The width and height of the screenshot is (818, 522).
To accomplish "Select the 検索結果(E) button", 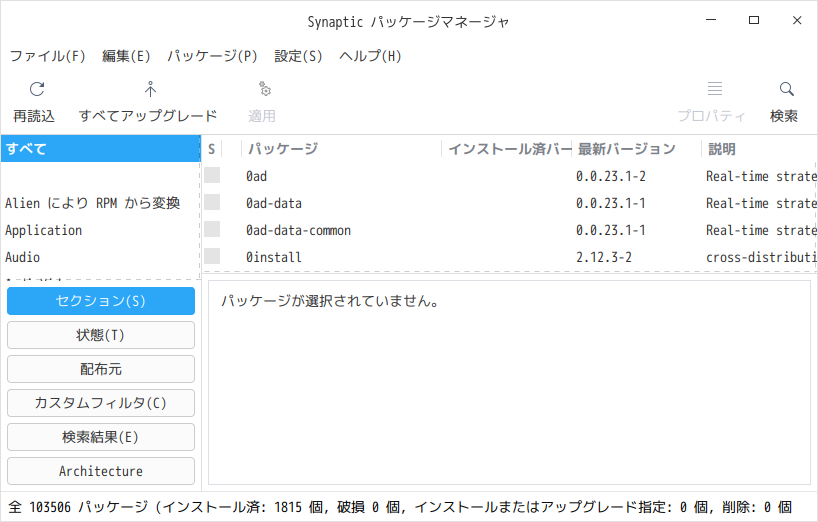I will pyautogui.click(x=101, y=437).
